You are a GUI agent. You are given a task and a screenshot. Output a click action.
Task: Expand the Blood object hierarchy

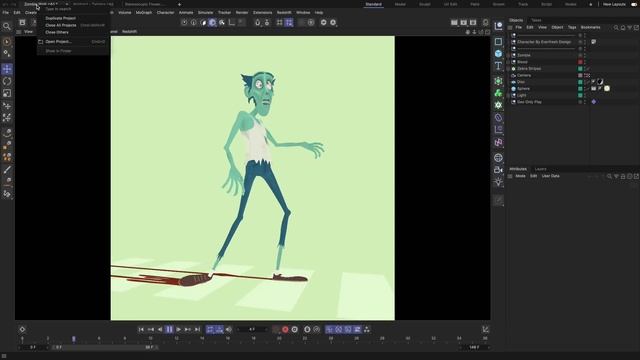tap(509, 62)
